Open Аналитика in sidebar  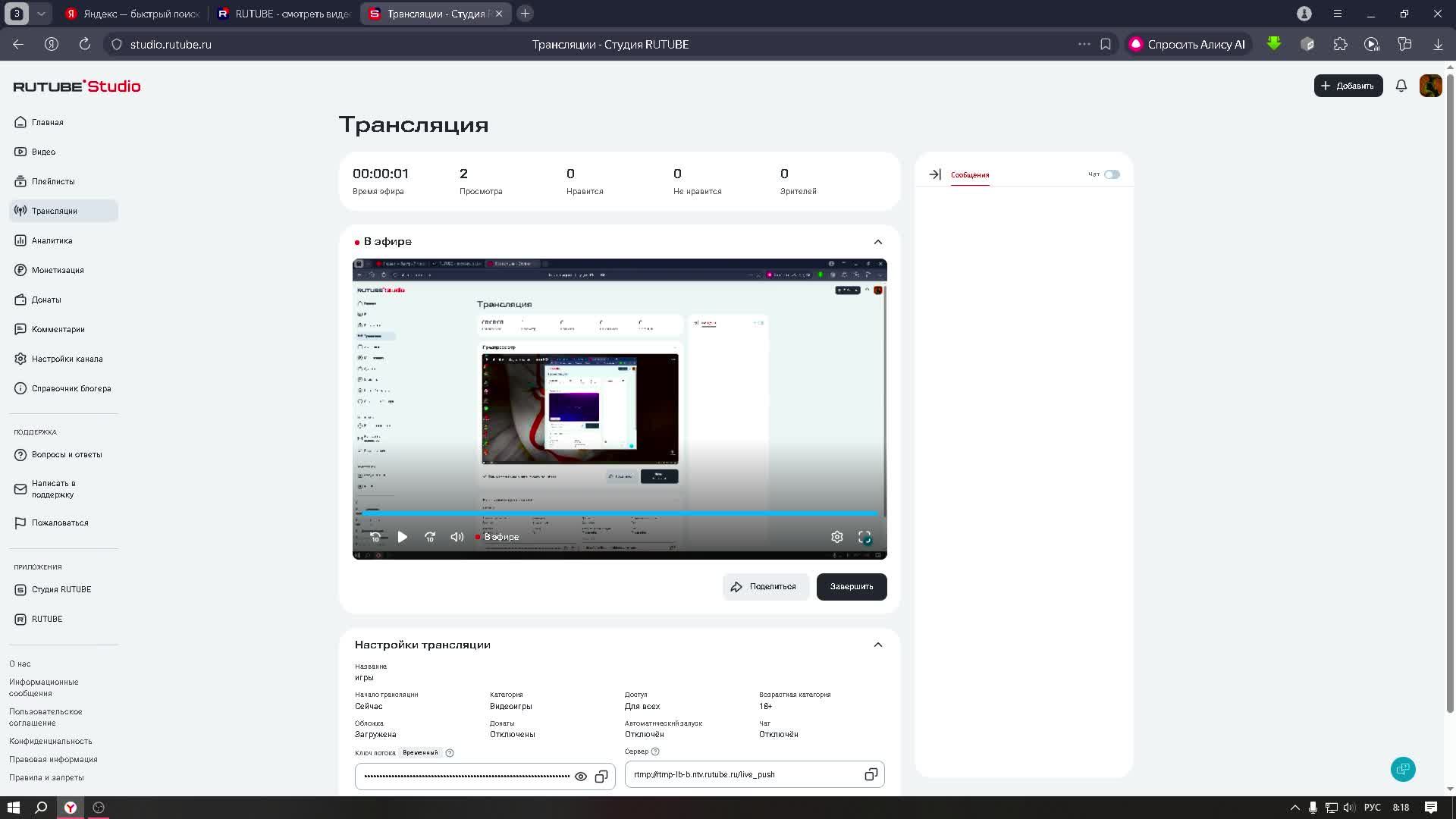[x=52, y=240]
